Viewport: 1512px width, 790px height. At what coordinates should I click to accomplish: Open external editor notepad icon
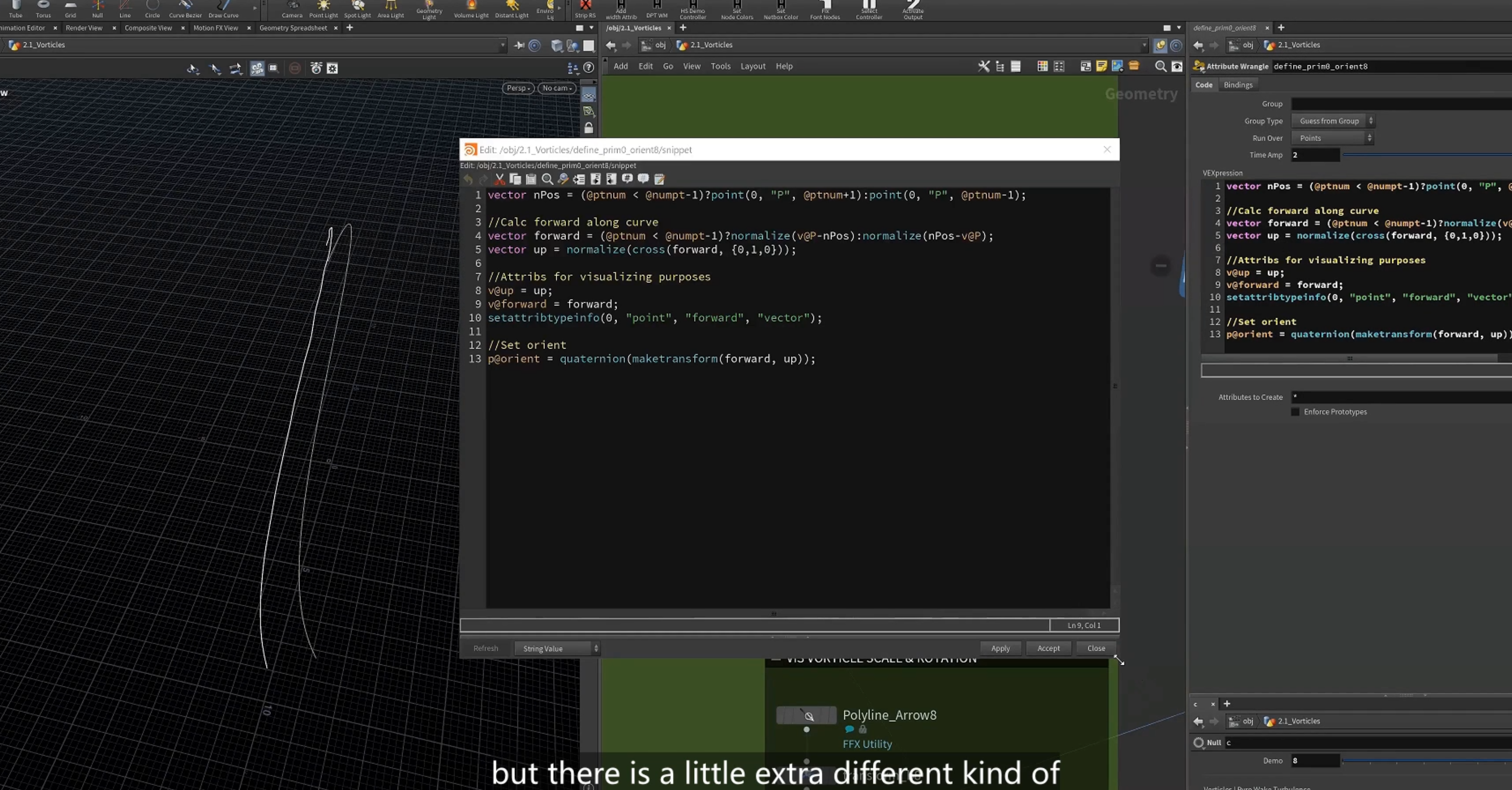[x=659, y=180]
